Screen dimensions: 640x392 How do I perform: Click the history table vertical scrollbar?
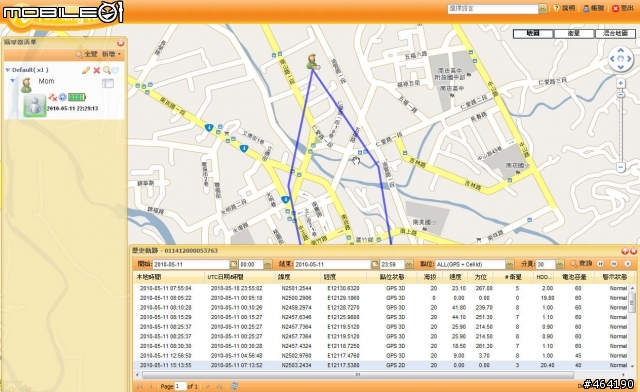(632, 303)
